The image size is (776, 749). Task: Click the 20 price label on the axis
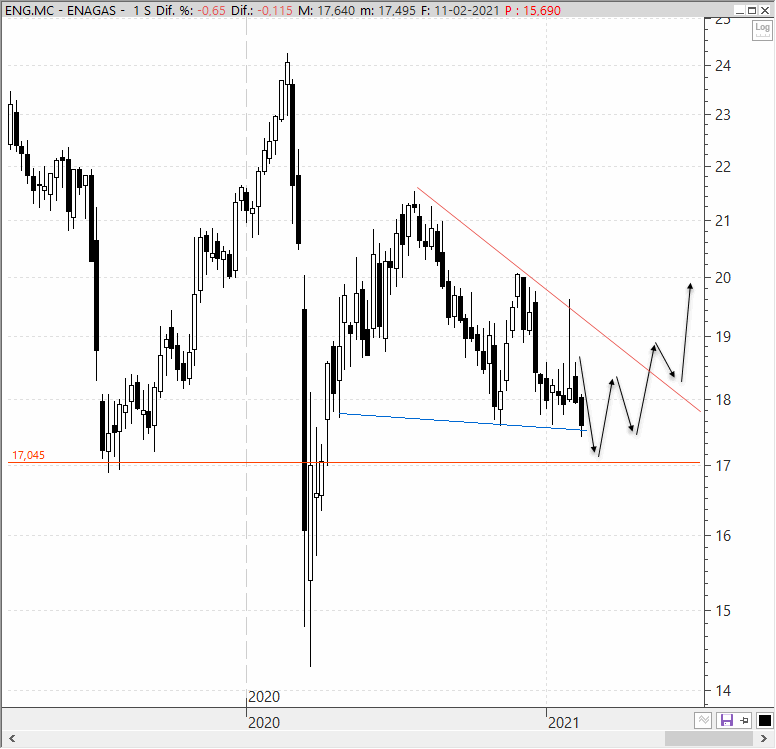[723, 278]
